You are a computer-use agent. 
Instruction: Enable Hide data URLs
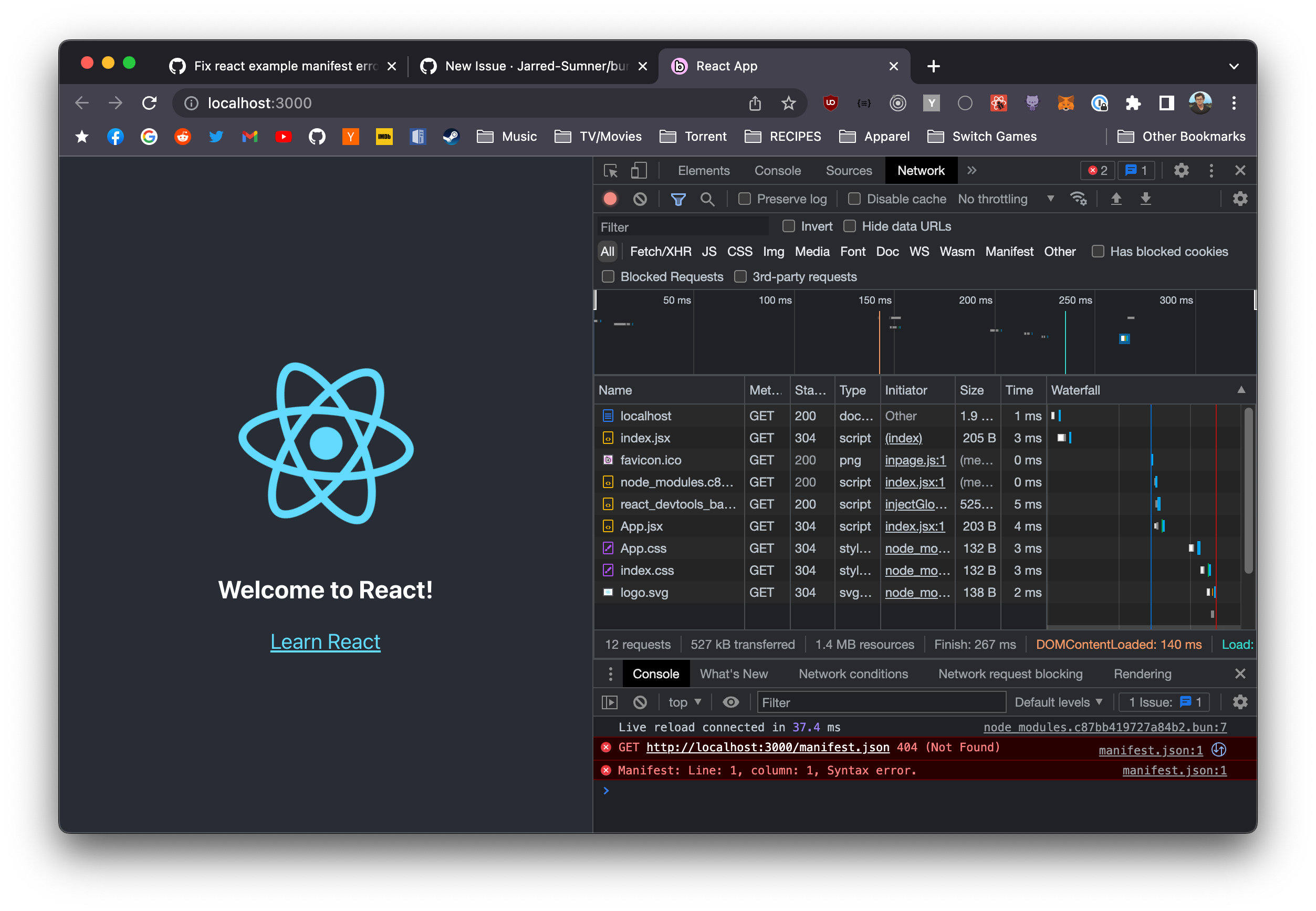coord(849,226)
